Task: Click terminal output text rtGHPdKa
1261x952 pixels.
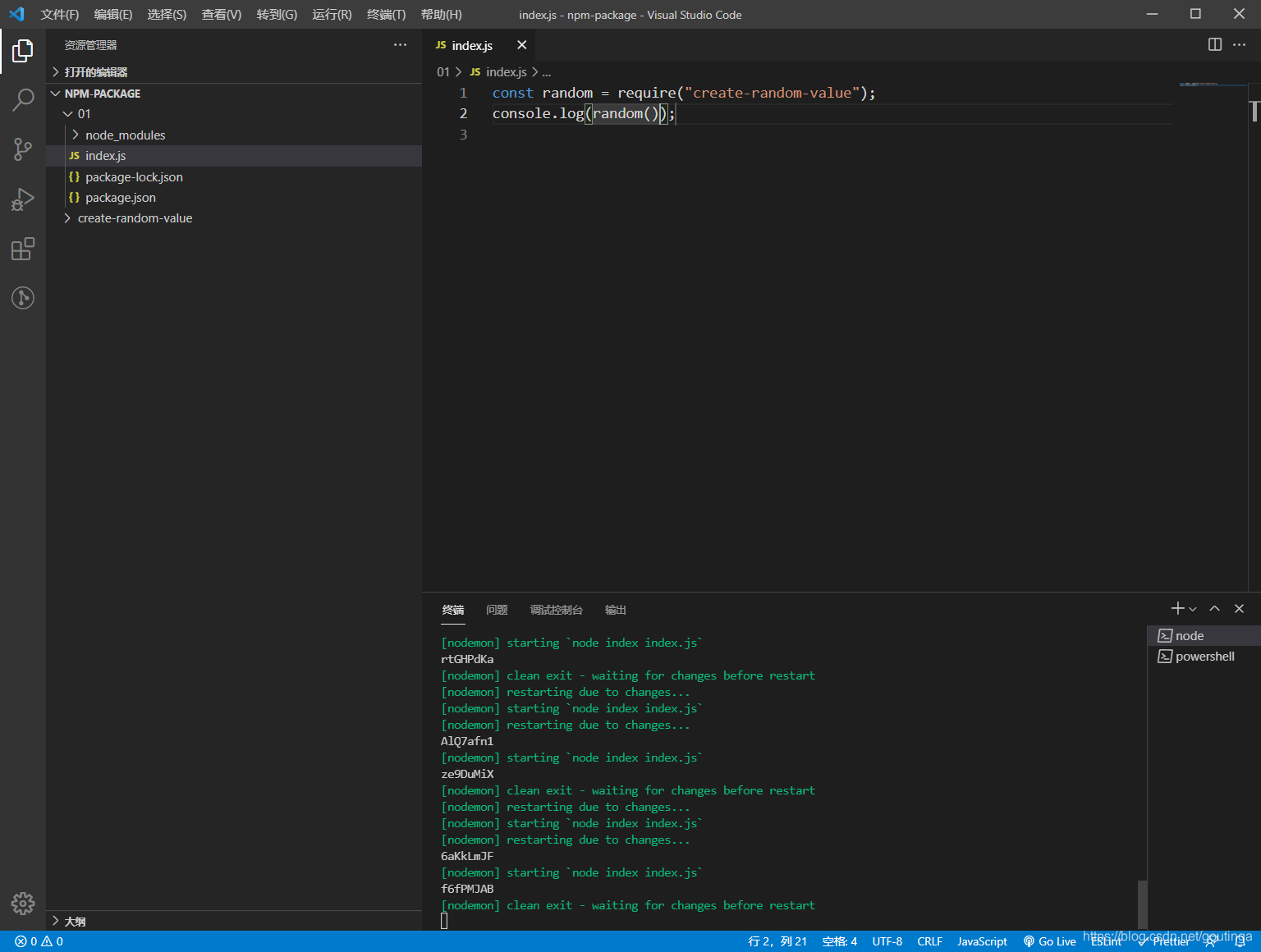Action: tap(467, 659)
